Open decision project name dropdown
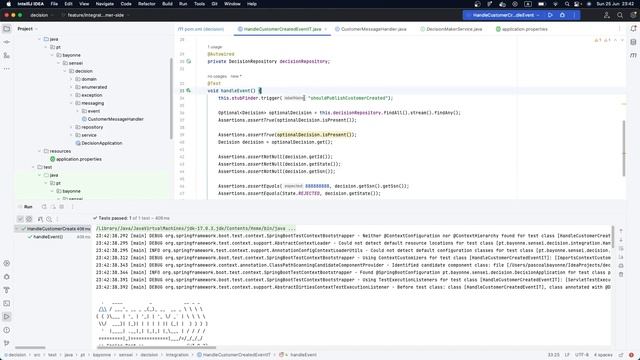 coord(41,15)
